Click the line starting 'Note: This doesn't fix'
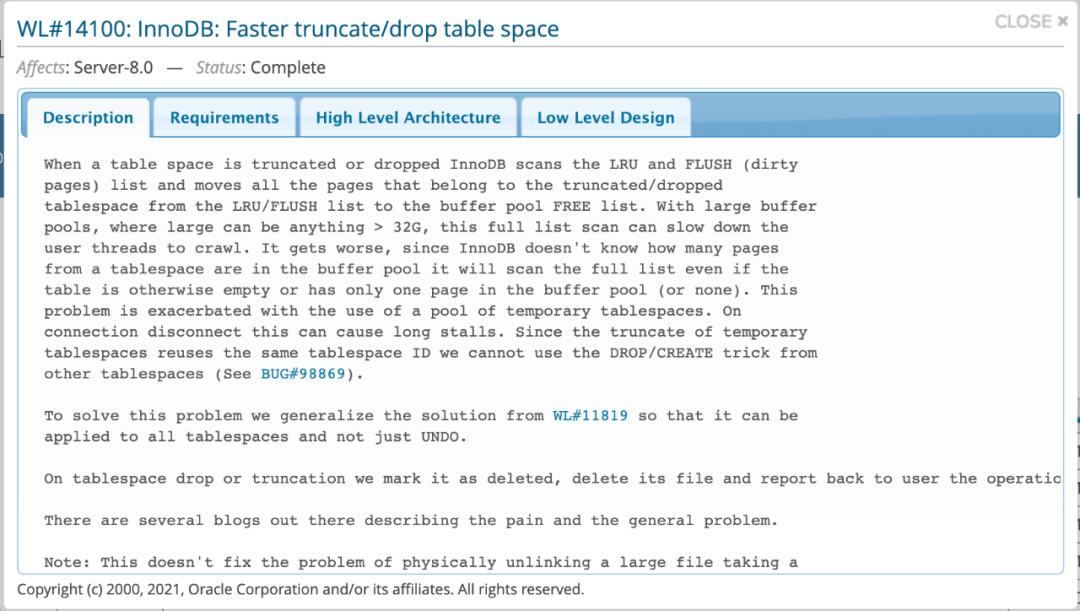 click(x=421, y=563)
